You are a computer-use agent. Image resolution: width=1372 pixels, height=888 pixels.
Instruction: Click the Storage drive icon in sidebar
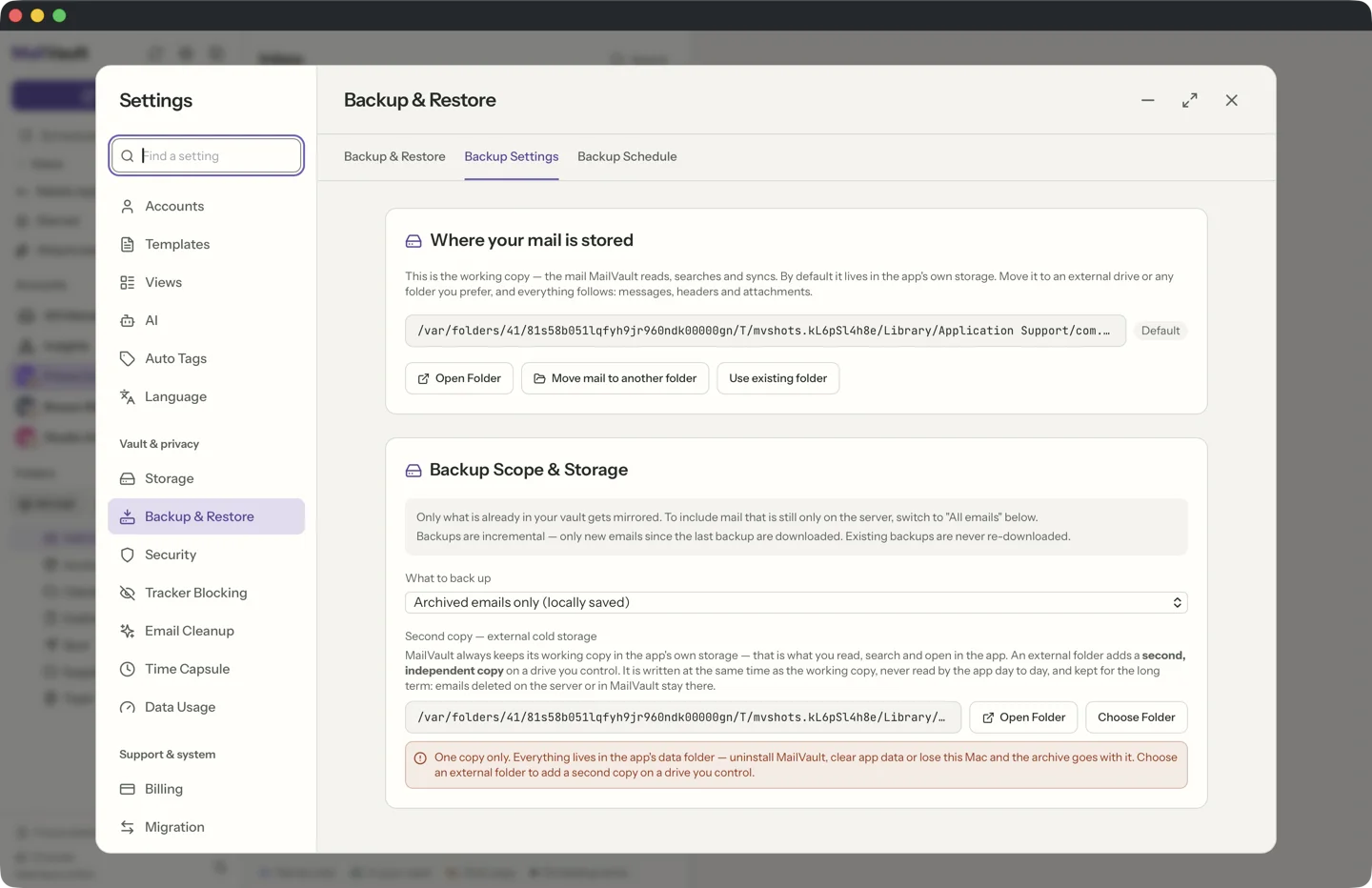point(128,478)
